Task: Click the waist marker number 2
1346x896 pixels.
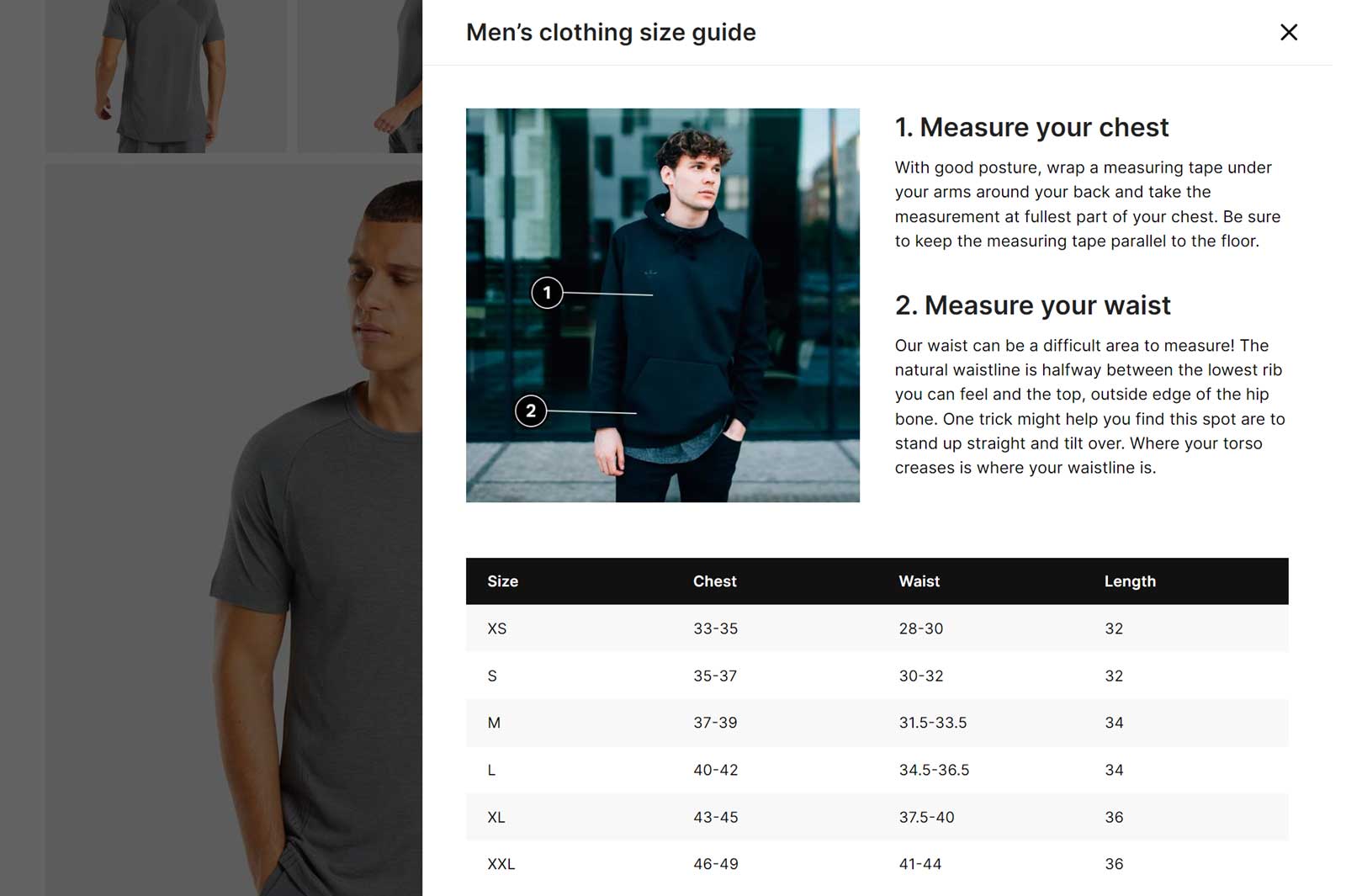Action: pos(530,411)
